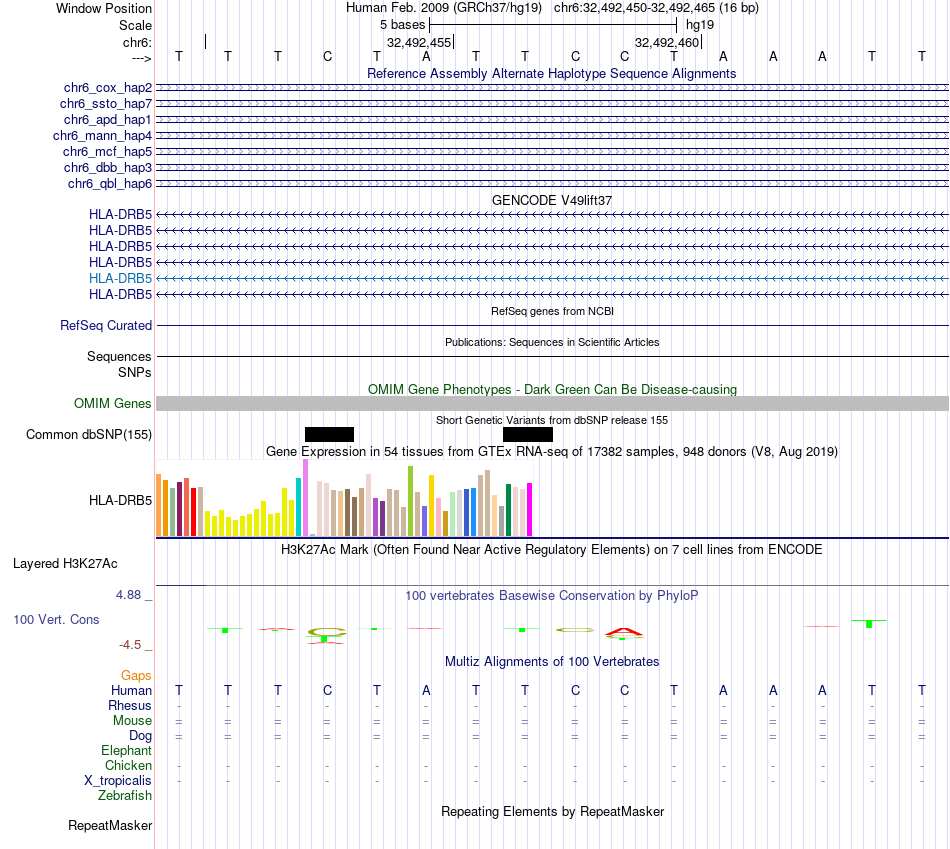
Task: Click the olive C logo in conservation track
Action: pyautogui.click(x=327, y=632)
